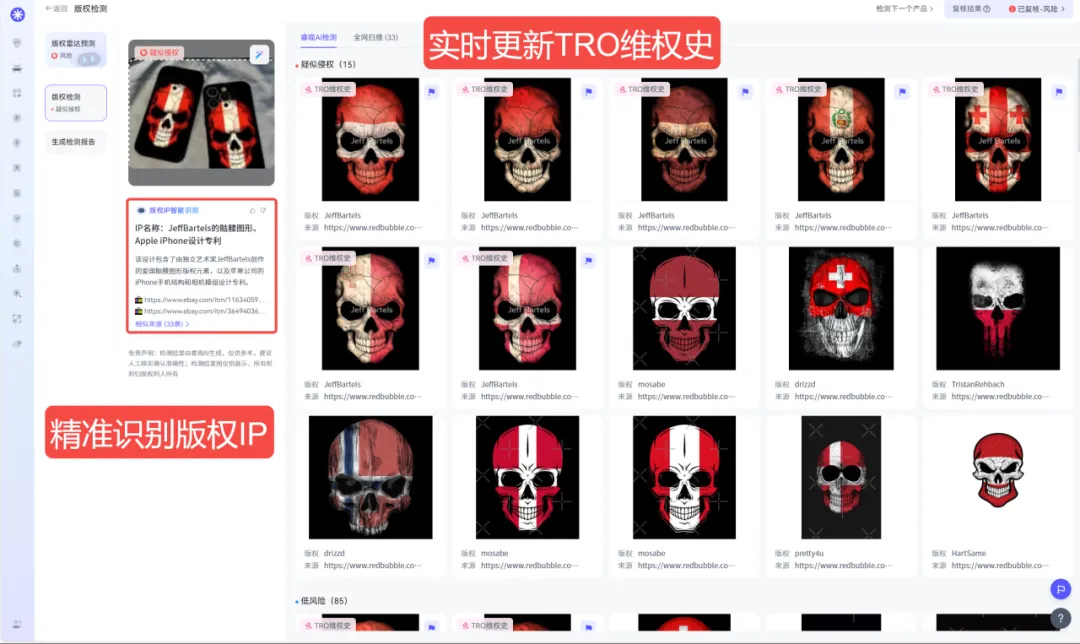Open the Norway-flag skull image by drizzd
This screenshot has height=644, width=1080.
coord(371,477)
